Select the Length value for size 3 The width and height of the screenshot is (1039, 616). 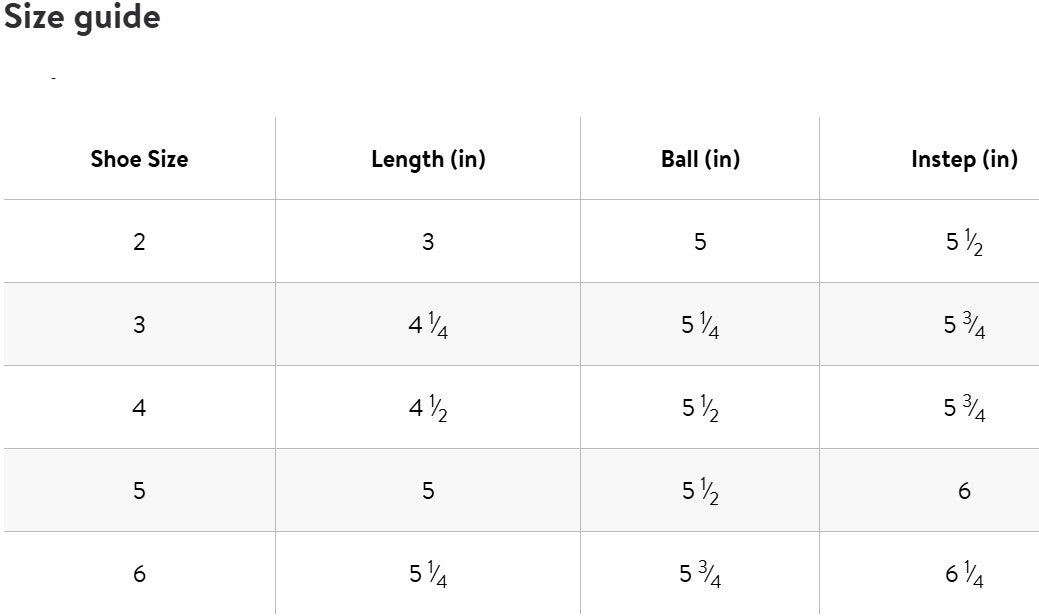coord(428,325)
